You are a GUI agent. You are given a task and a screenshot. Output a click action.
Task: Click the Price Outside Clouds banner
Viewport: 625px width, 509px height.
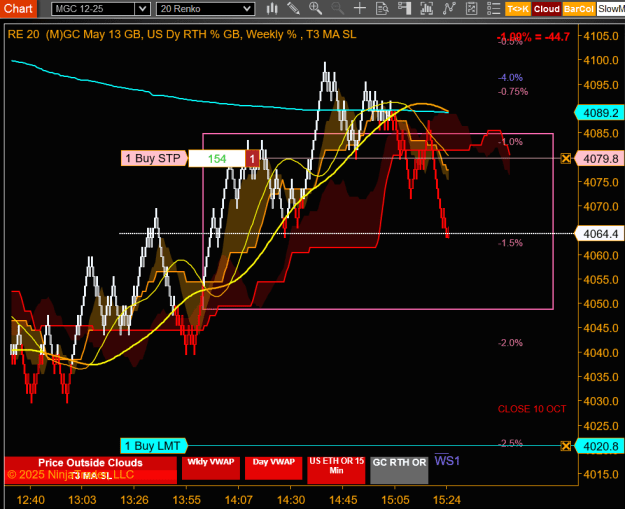90,463
